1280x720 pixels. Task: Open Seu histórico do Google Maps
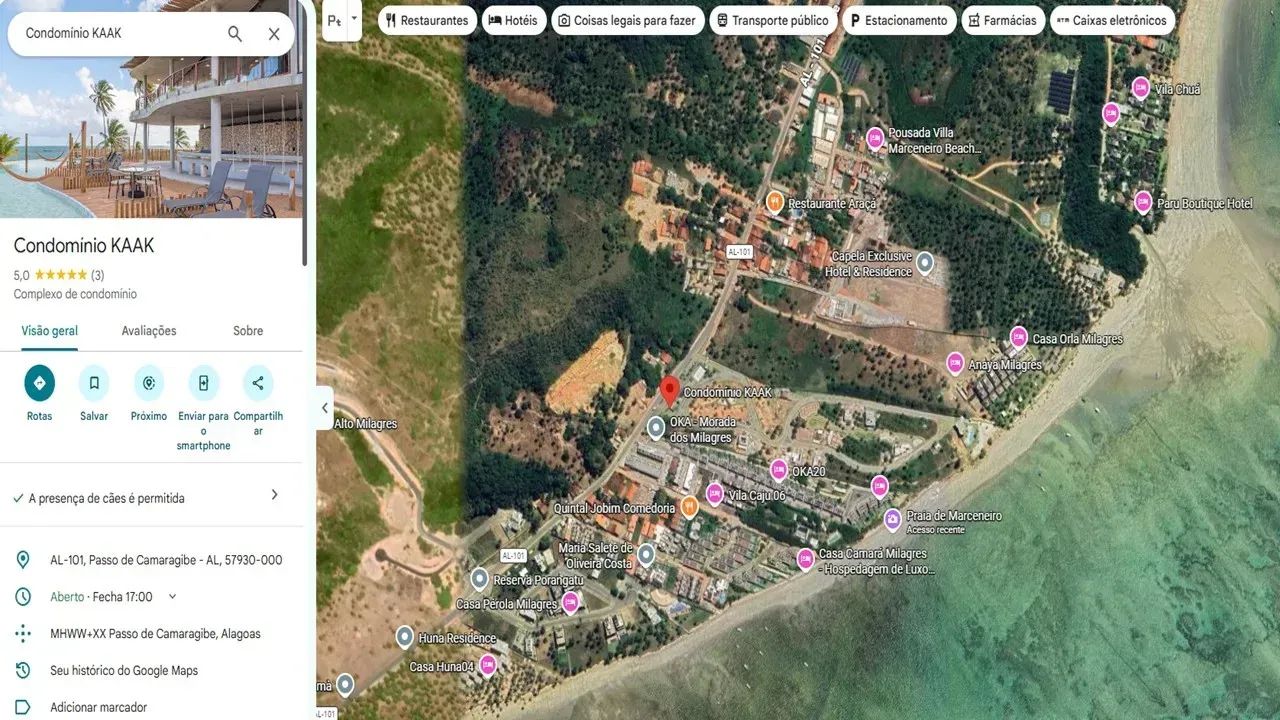point(151,671)
